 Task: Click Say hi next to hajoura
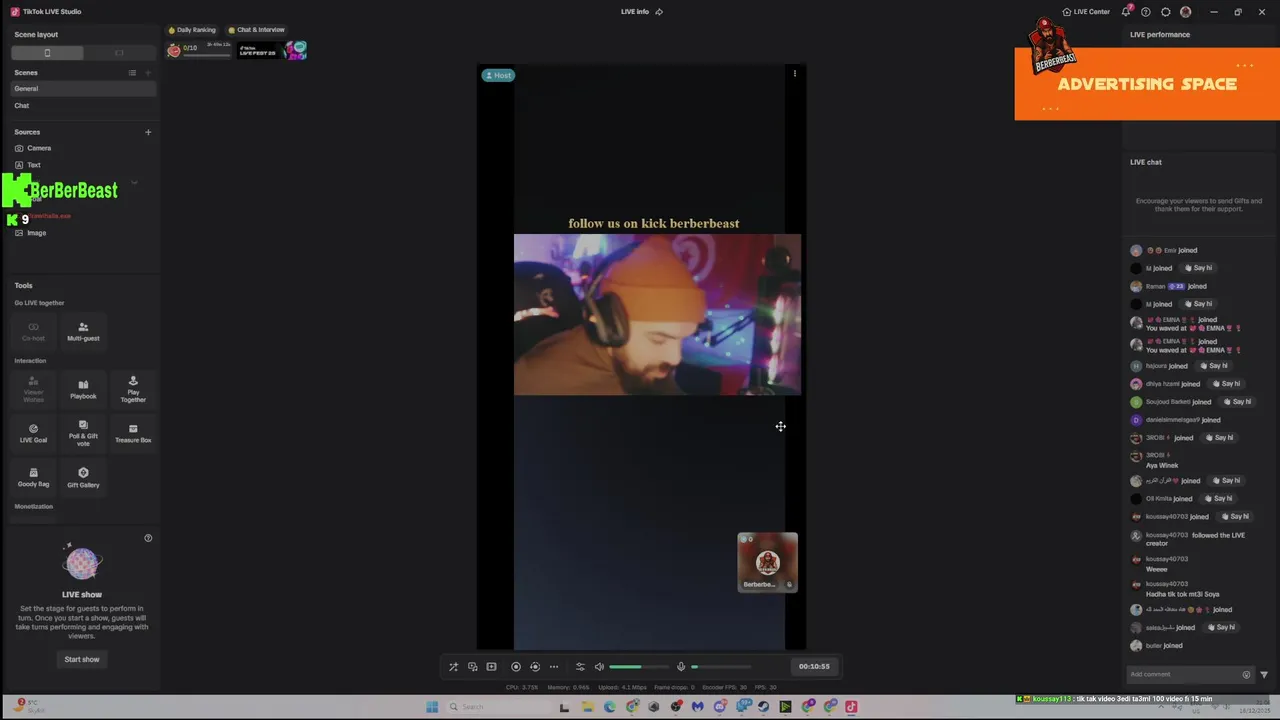pyautogui.click(x=1215, y=366)
